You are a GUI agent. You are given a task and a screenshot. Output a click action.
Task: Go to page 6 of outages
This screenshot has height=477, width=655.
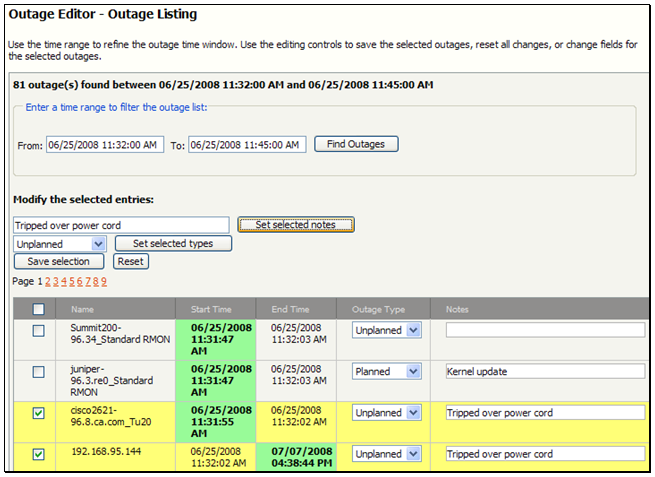[x=80, y=282]
